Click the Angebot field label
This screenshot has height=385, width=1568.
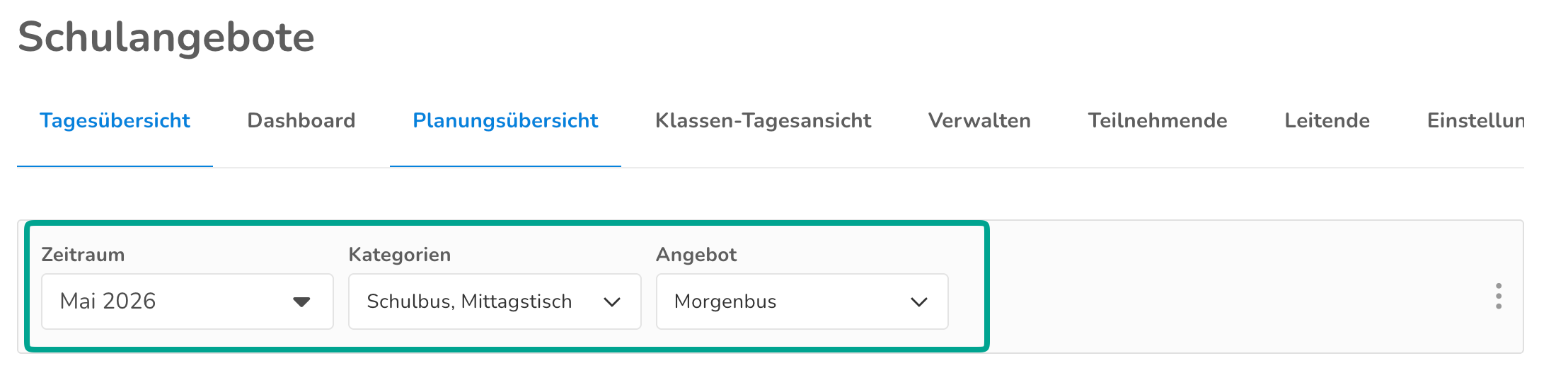[696, 255]
